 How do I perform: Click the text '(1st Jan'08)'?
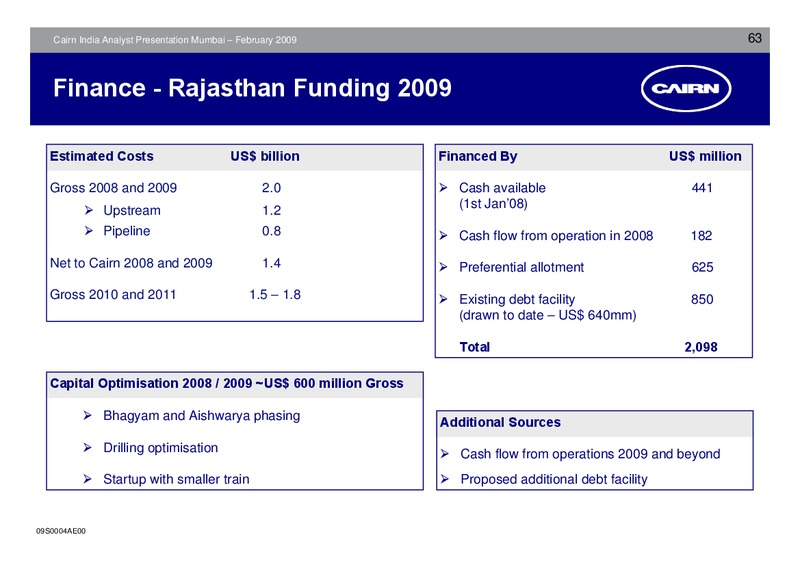[493, 204]
